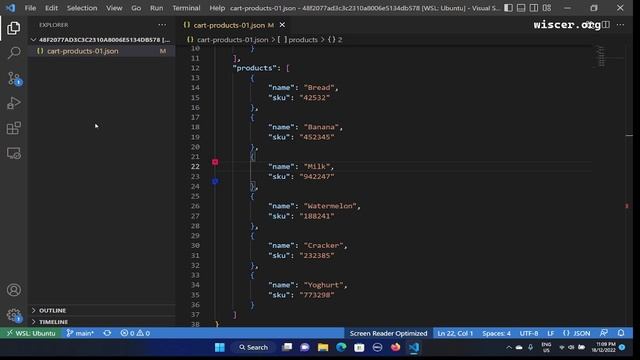Open the Remote Explorer view
The height and width of the screenshot is (360, 640).
click(x=13, y=153)
